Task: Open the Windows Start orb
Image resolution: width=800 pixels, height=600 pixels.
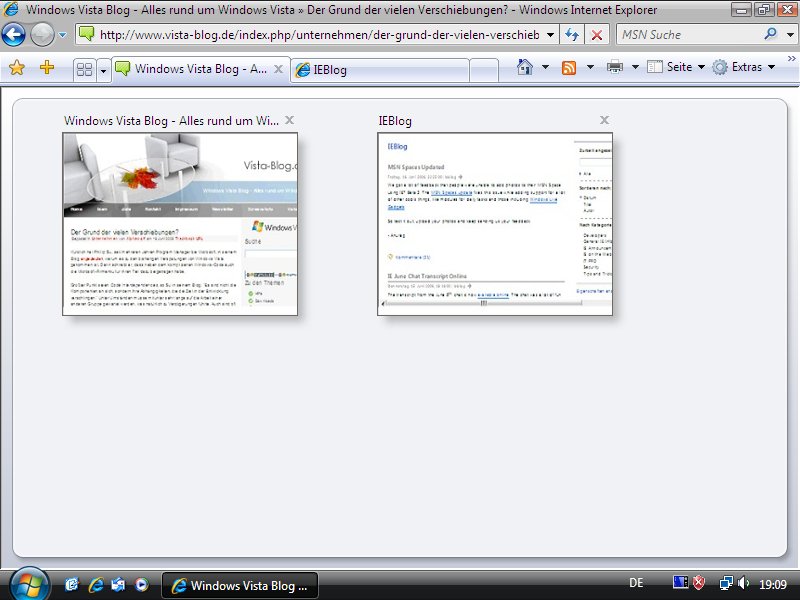Action: [27, 583]
